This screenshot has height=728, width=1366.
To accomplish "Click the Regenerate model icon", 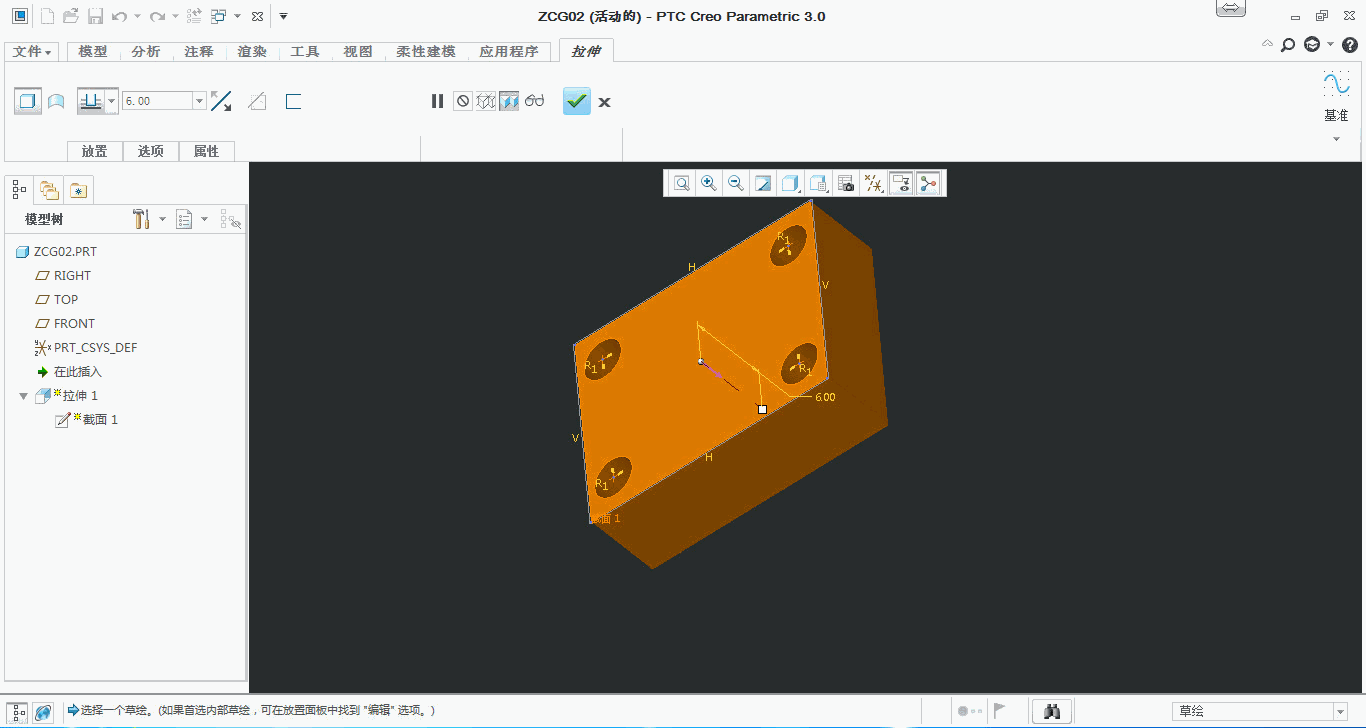I will coord(195,16).
